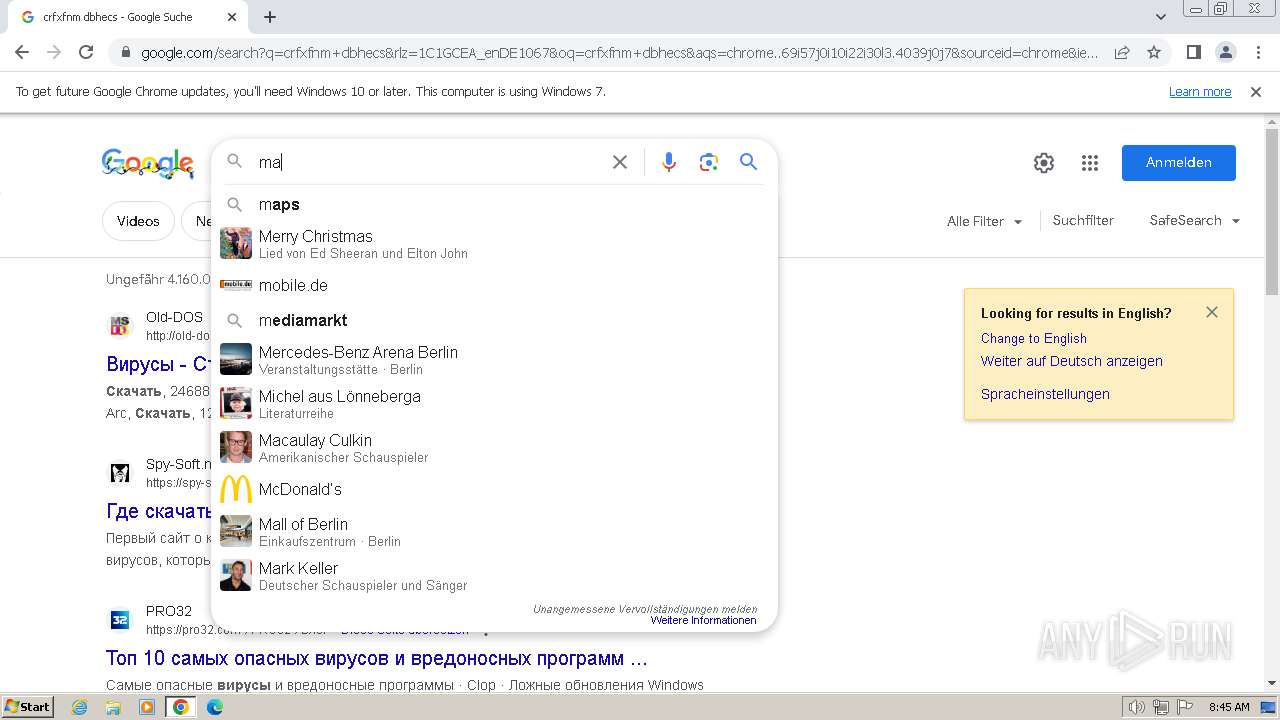The width and height of the screenshot is (1280, 720).
Task: Open Learn more link about updates
Action: coord(1200,92)
